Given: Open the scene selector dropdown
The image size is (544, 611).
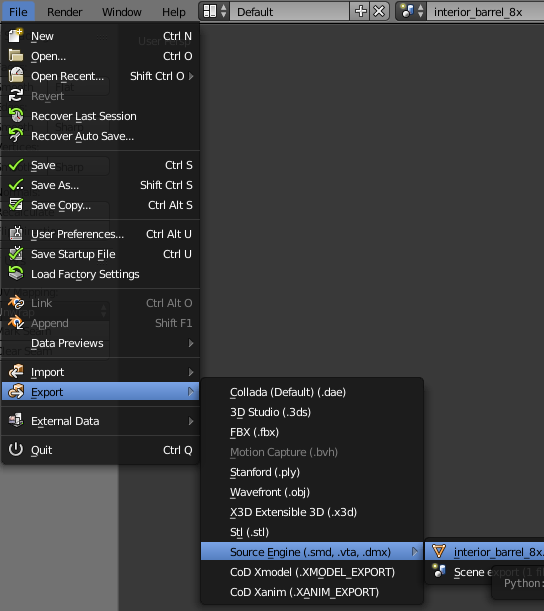Looking at the screenshot, I should click(411, 12).
